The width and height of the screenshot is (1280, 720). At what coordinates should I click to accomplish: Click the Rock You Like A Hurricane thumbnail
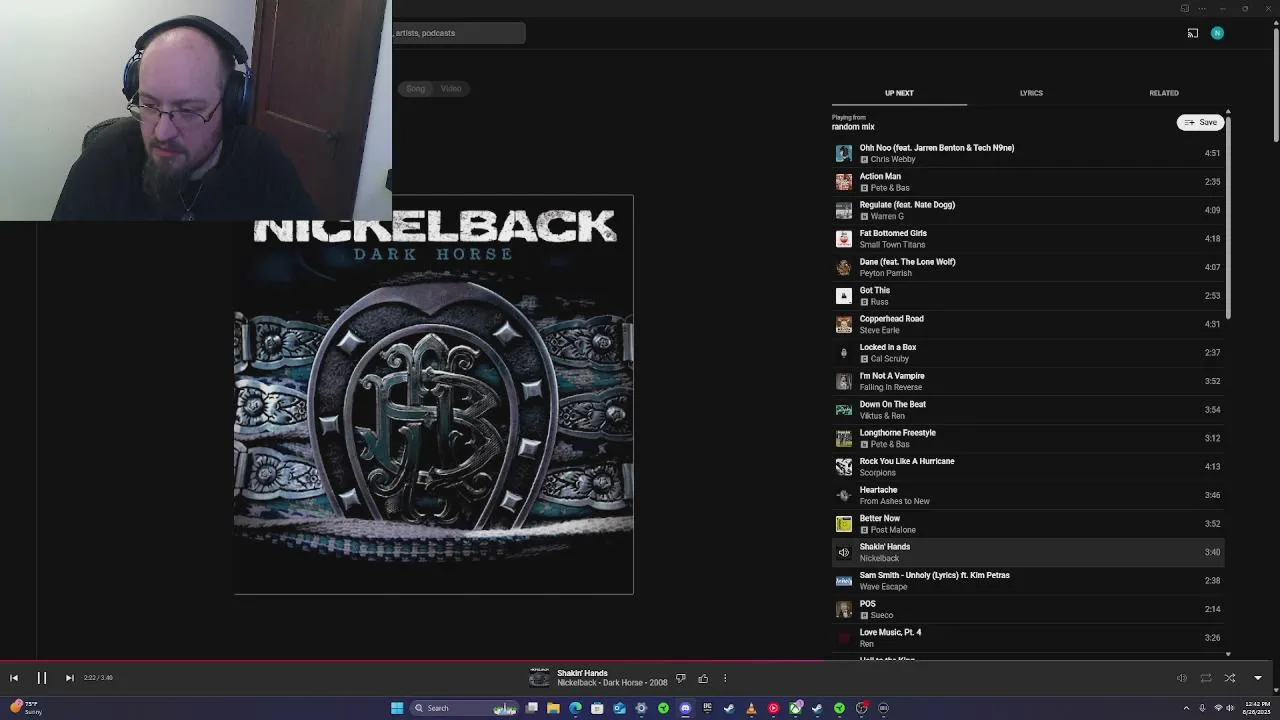(844, 467)
